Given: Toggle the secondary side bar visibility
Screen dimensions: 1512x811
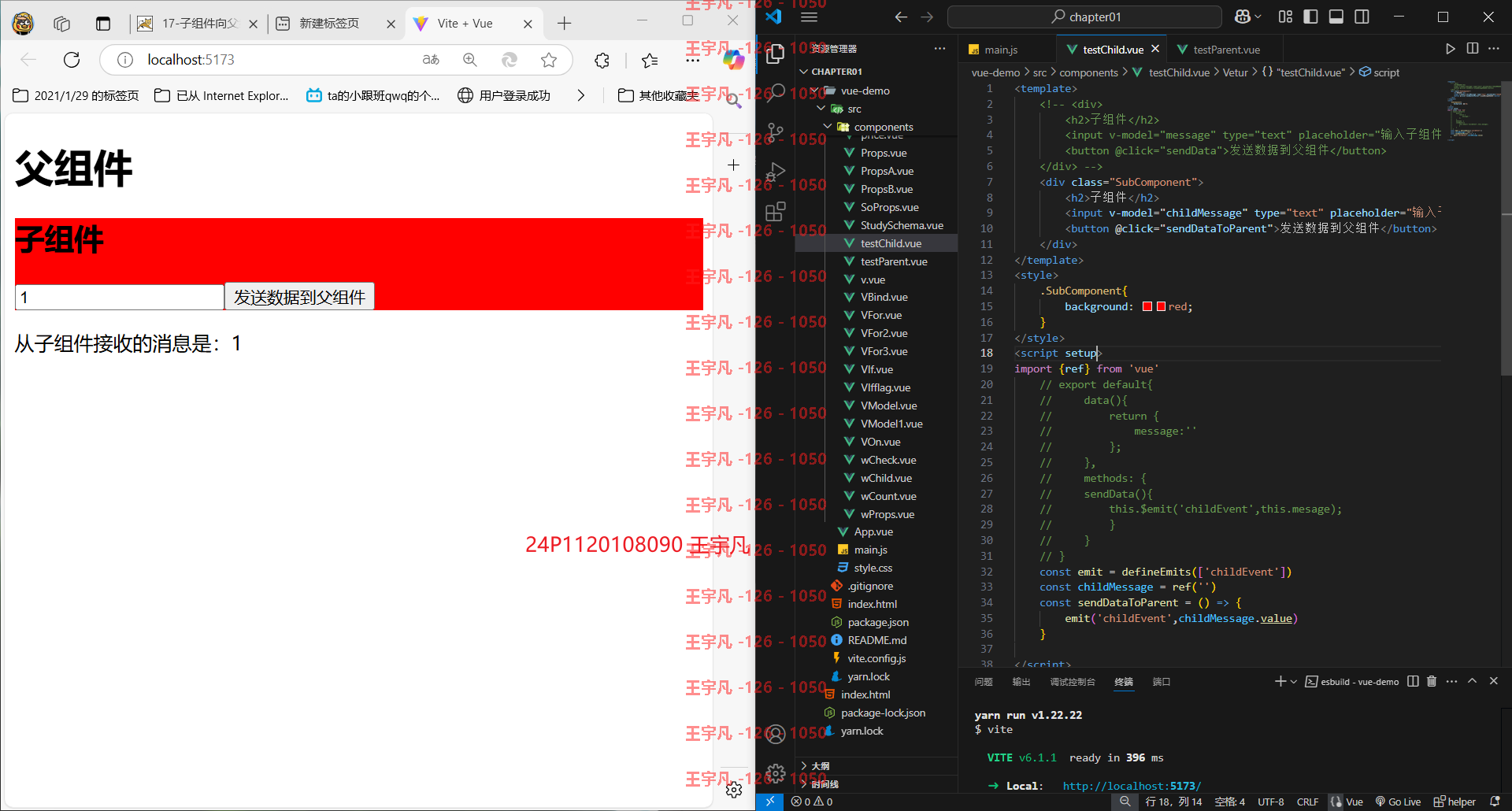Looking at the screenshot, I should 1362,17.
